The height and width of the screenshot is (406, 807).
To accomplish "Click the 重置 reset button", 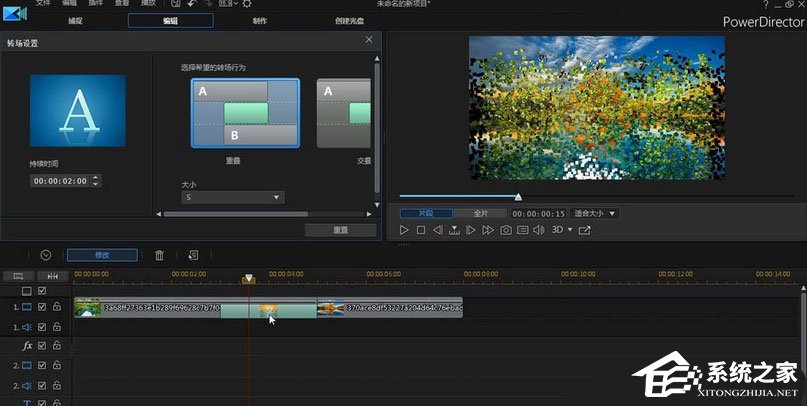I will 340,230.
